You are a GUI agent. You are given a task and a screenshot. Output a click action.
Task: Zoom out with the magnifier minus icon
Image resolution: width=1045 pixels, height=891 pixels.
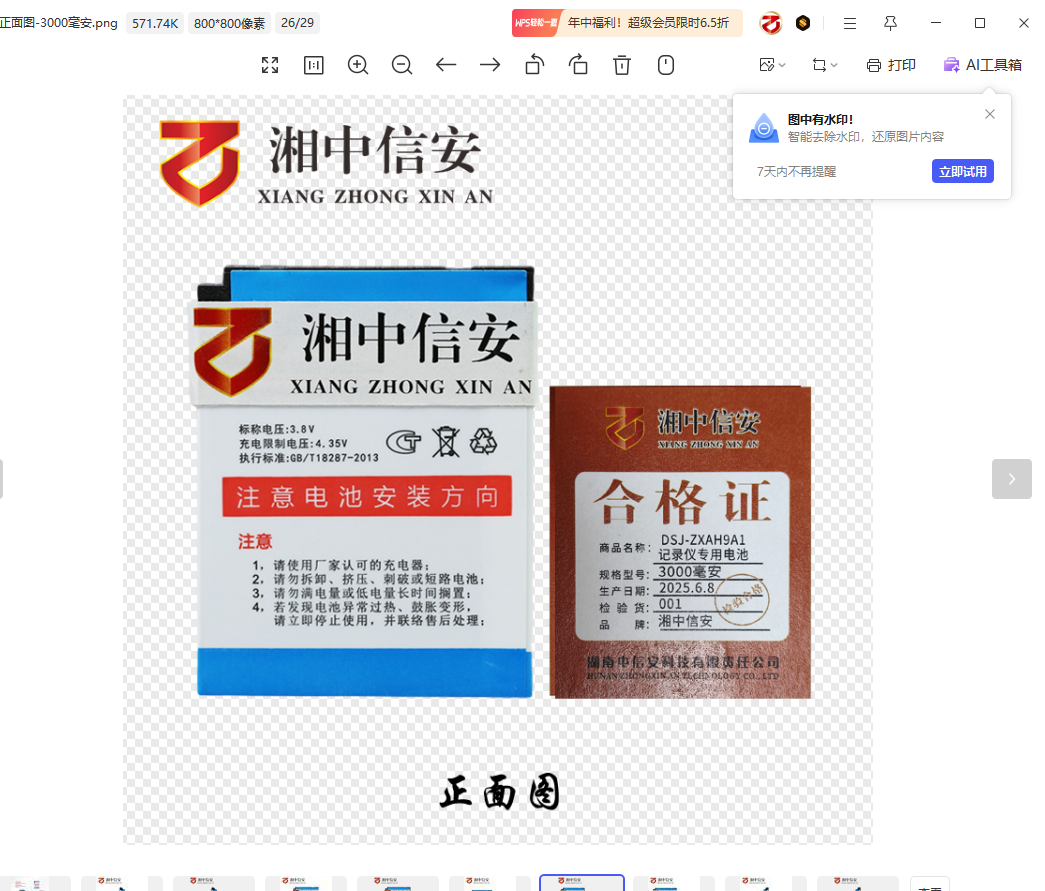click(x=402, y=65)
